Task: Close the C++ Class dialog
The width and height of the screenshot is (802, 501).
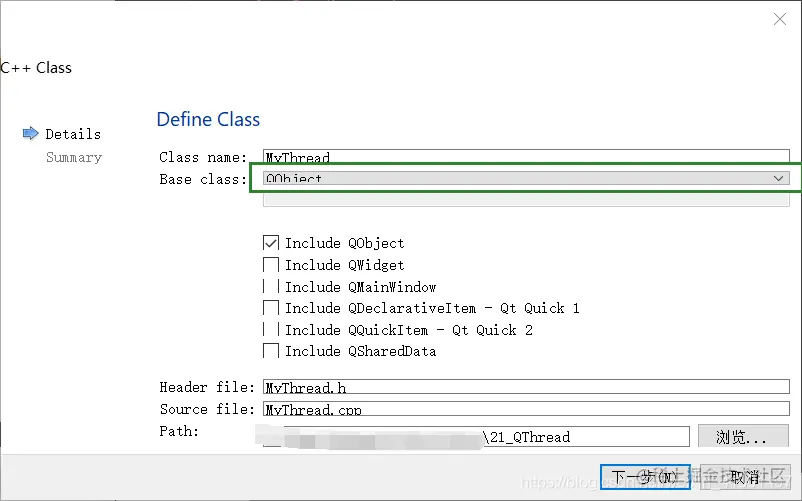Action: [779, 19]
